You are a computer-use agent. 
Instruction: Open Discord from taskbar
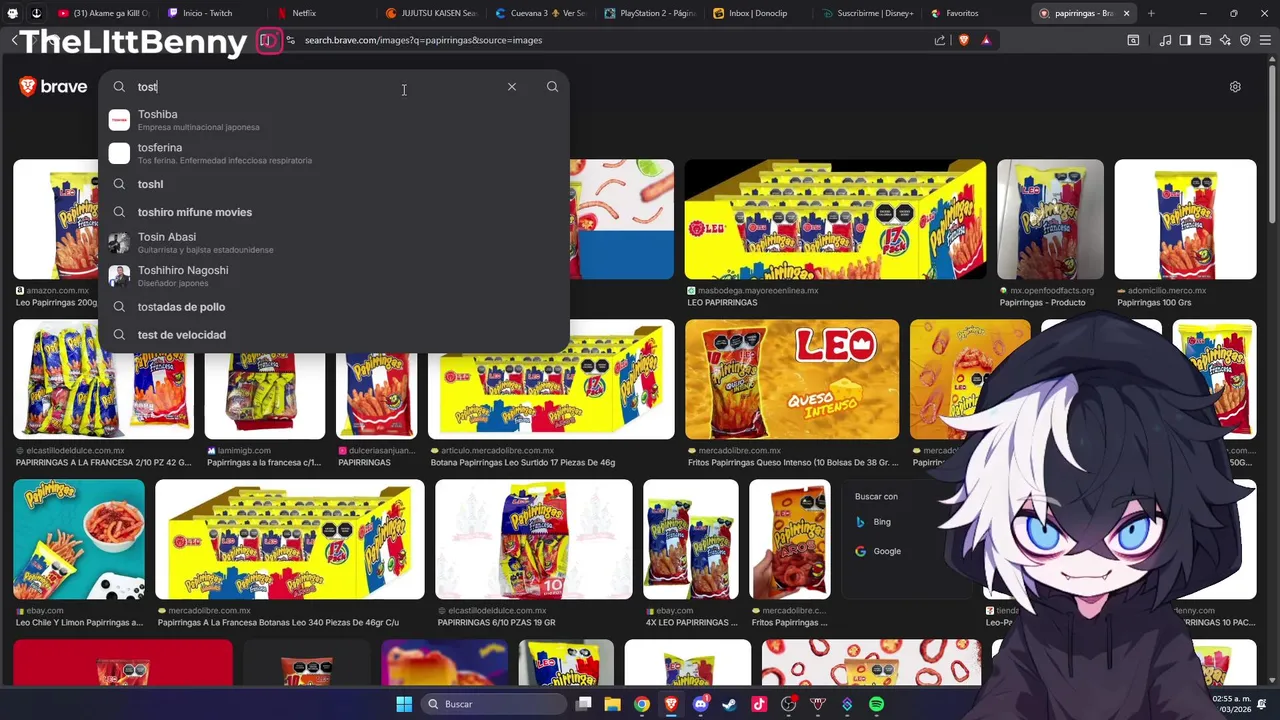[700, 704]
